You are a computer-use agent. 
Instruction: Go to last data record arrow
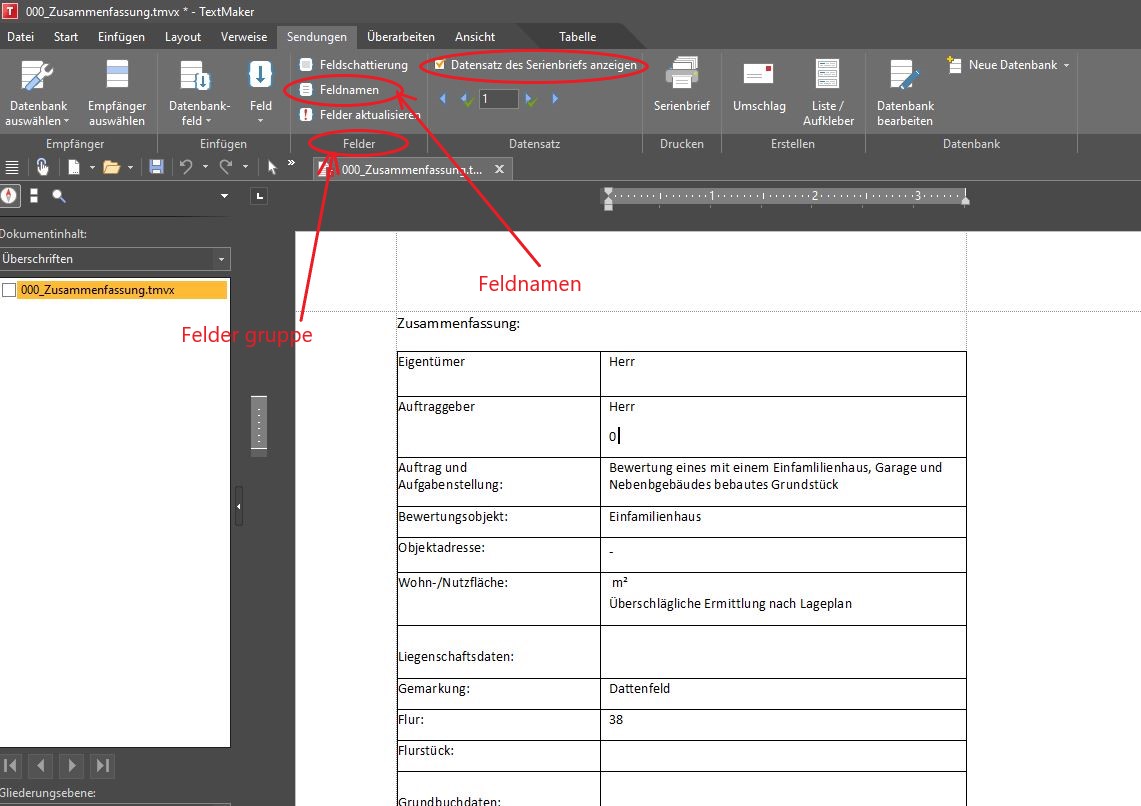(x=555, y=98)
